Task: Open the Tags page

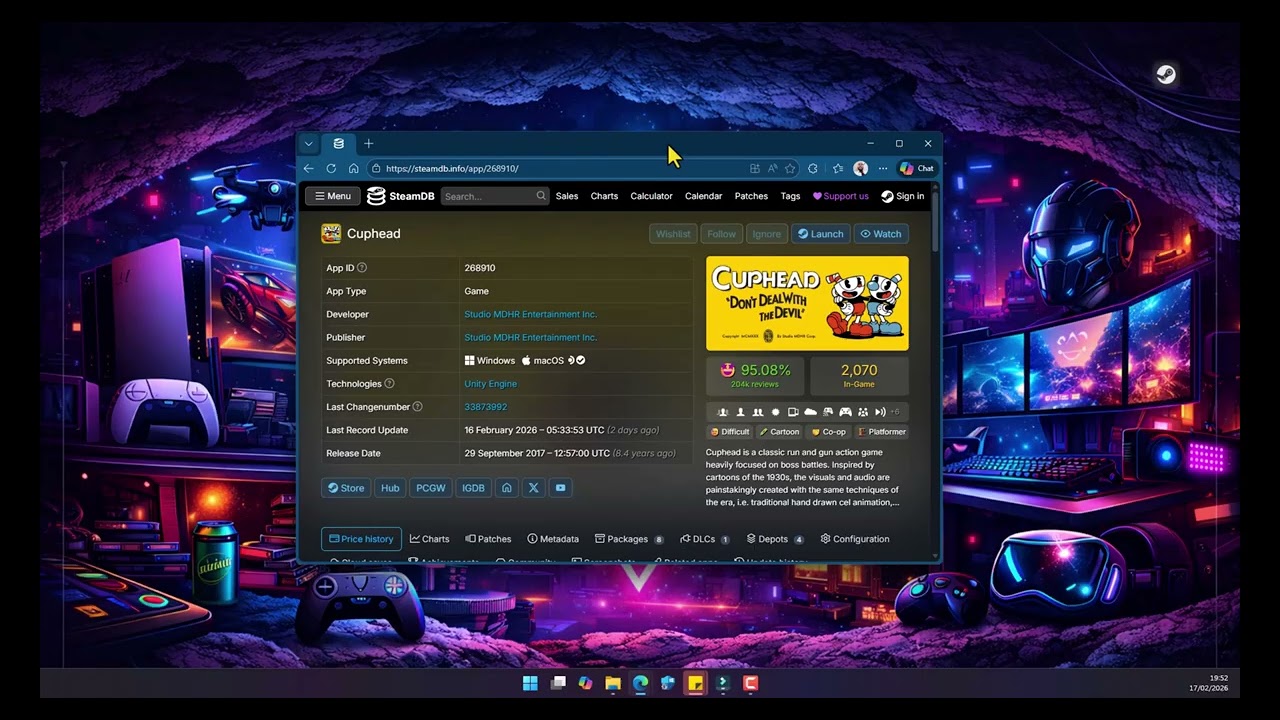Action: tap(790, 196)
